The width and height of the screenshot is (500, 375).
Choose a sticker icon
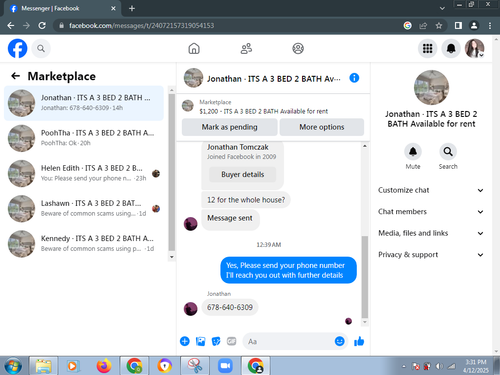(x=216, y=341)
